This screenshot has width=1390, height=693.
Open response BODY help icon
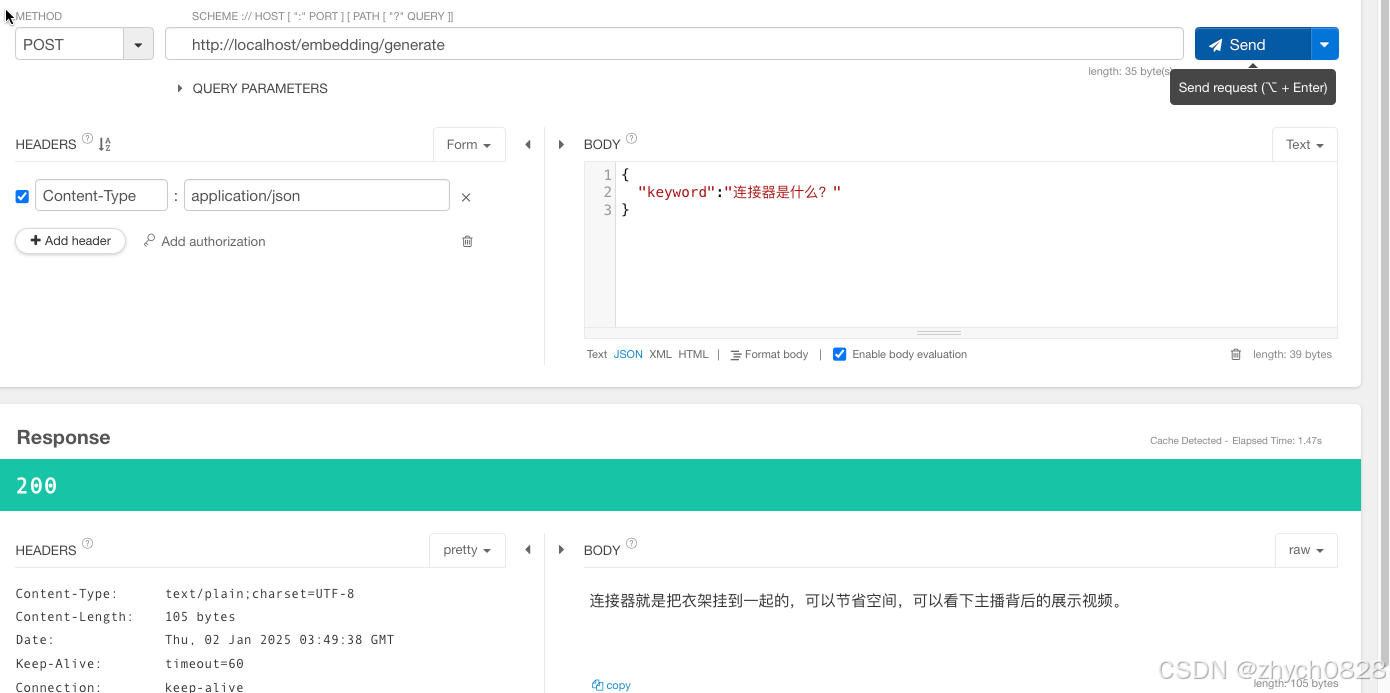click(631, 545)
